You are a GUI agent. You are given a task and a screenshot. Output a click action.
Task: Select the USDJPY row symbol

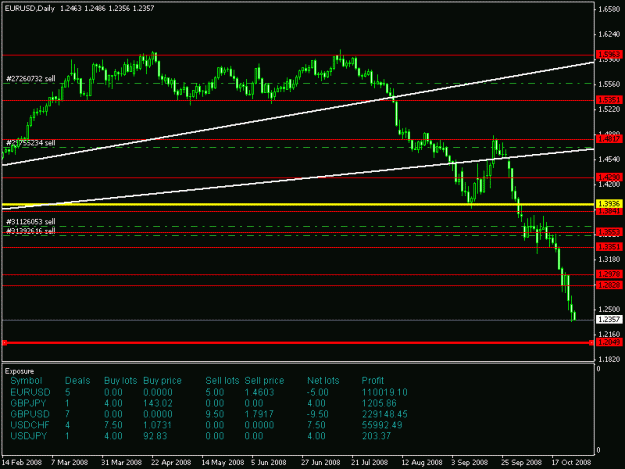pos(29,436)
